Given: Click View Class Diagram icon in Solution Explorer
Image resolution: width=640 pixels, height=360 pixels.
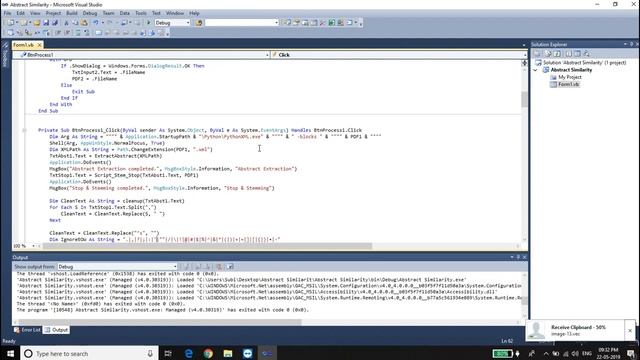Looking at the screenshot, I should (587, 53).
